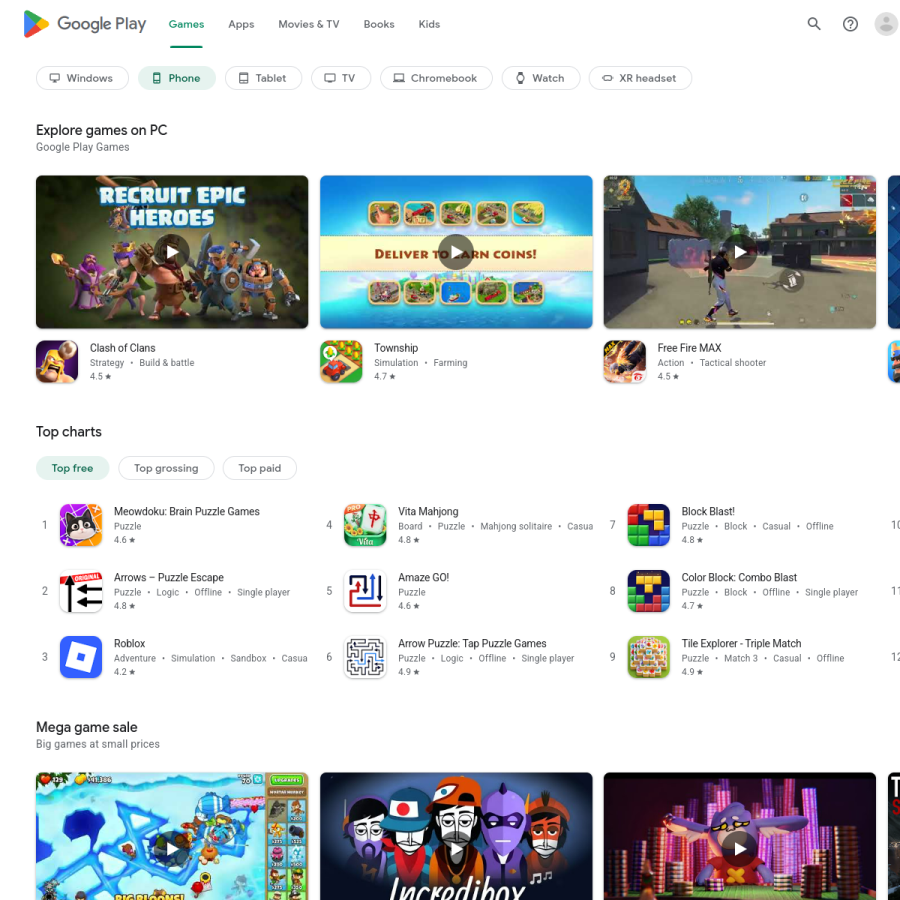
Task: Click the Google Play logo
Action: pyautogui.click(x=84, y=24)
